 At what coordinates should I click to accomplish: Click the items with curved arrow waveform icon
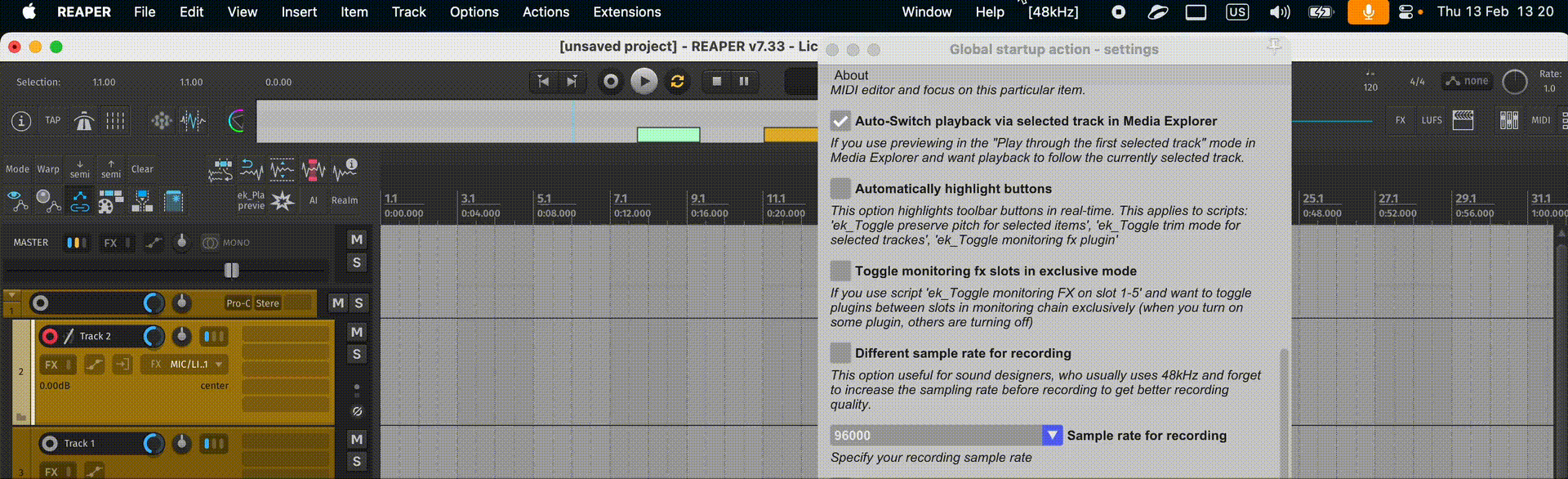click(x=220, y=170)
